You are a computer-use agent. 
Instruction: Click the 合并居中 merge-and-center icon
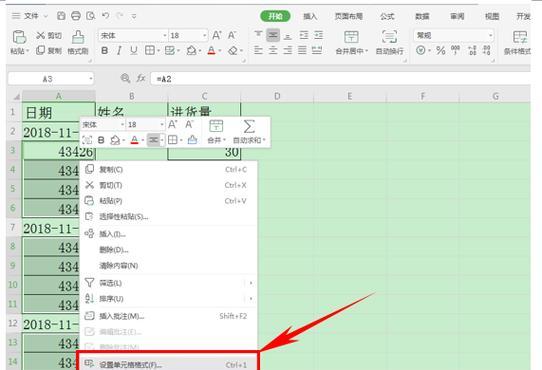(x=351, y=37)
